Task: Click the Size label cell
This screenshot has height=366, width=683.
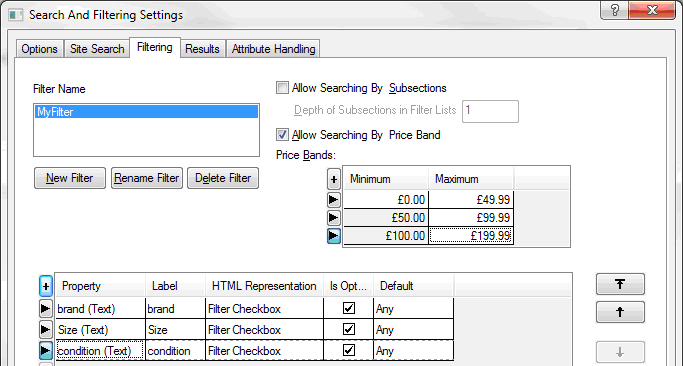Action: [x=176, y=330]
